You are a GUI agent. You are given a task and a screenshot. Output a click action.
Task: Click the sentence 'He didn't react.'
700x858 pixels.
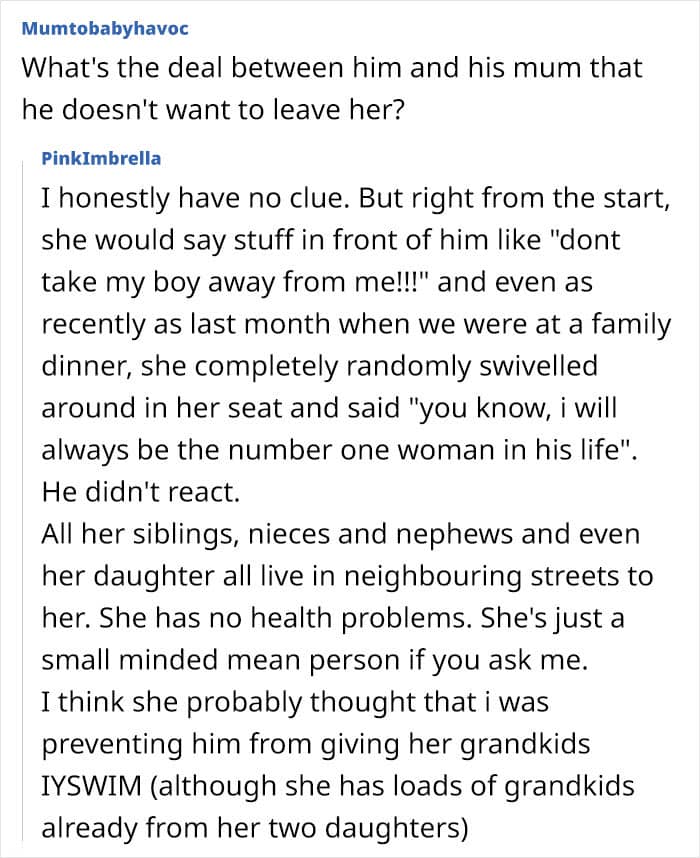(141, 492)
